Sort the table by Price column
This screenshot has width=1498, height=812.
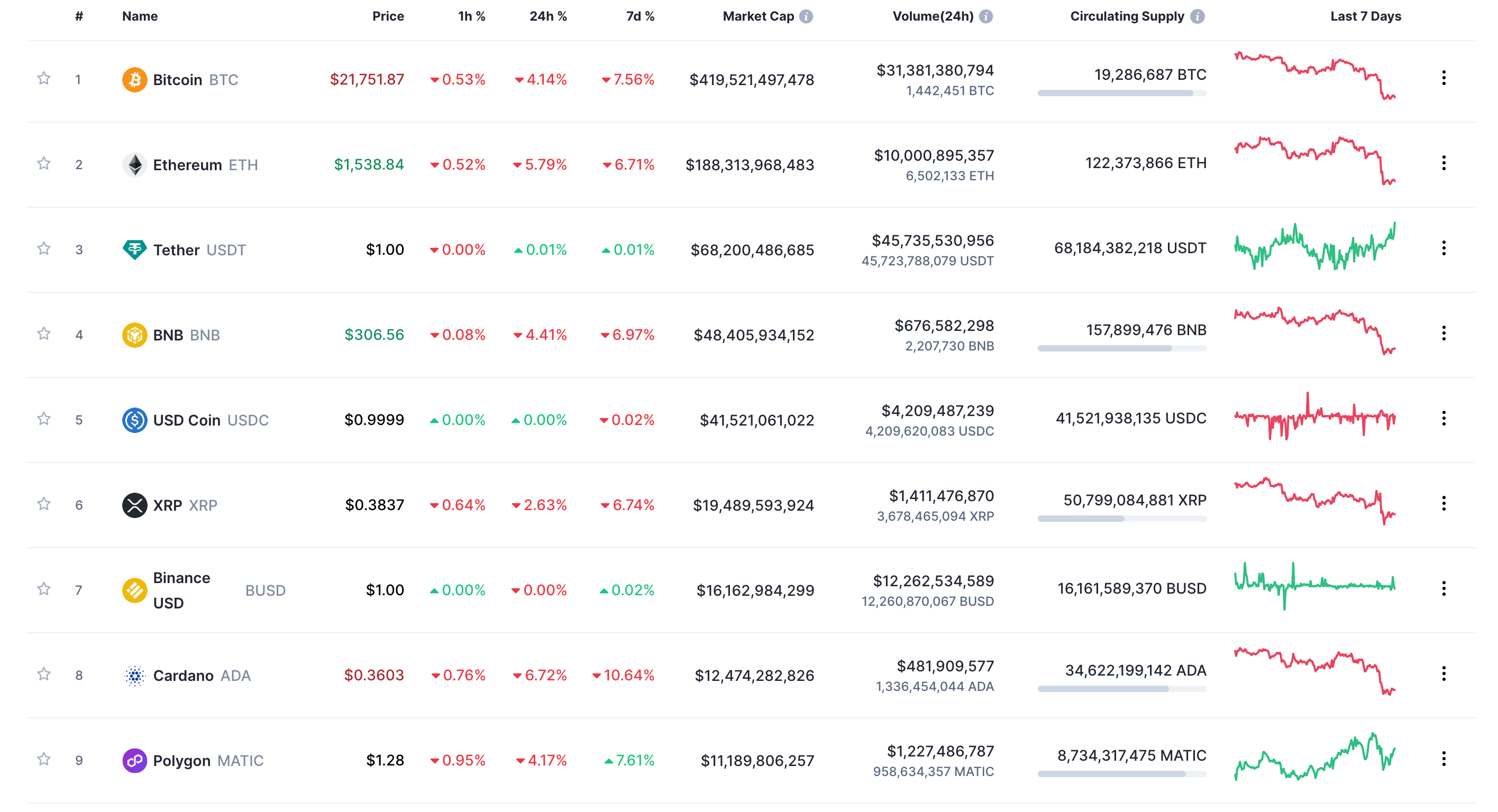click(x=388, y=16)
